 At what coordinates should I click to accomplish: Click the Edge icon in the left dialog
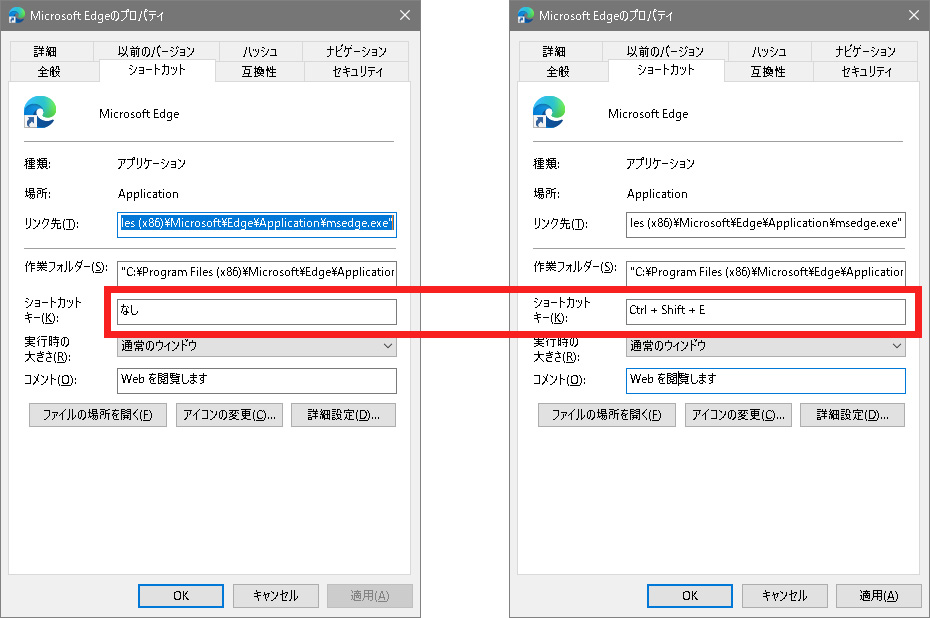tap(39, 113)
